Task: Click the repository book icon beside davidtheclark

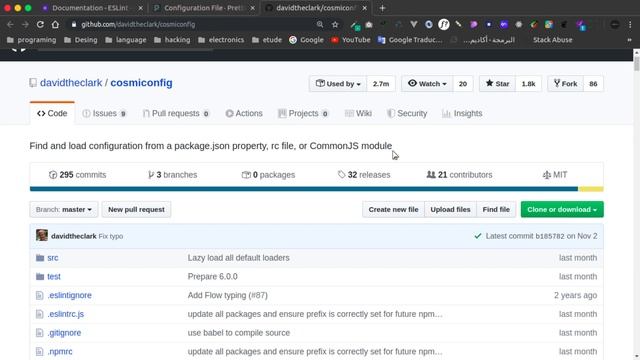Action: coord(33,83)
